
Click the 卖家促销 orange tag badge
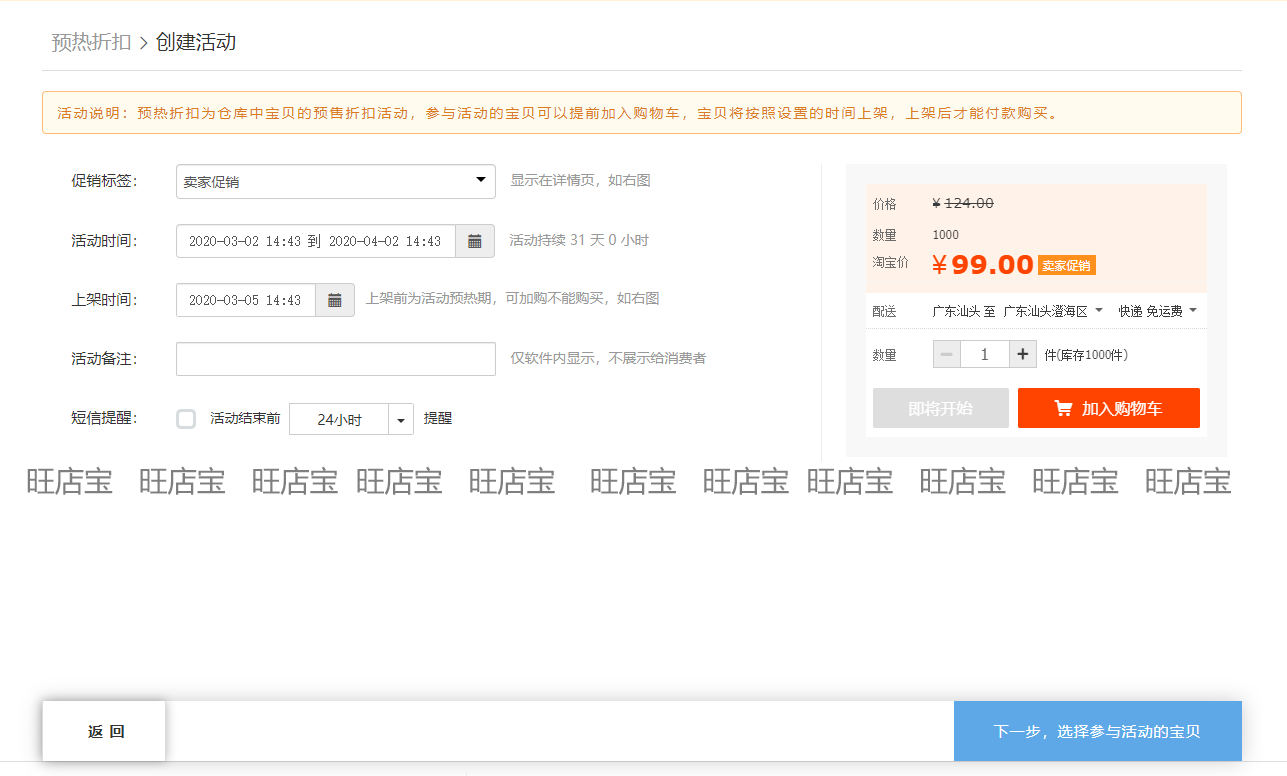point(1067,265)
